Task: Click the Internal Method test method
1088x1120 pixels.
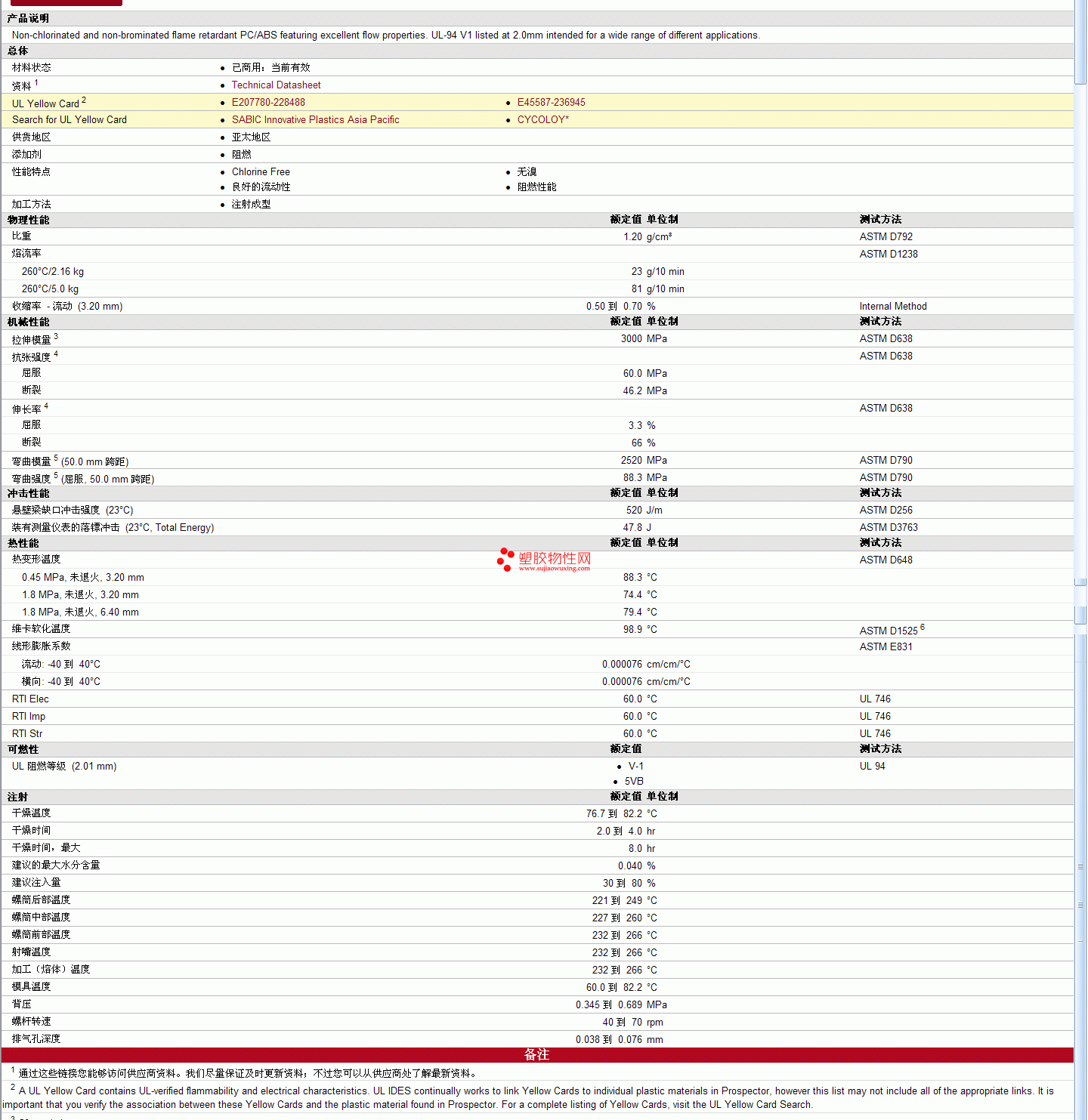Action: (x=893, y=307)
